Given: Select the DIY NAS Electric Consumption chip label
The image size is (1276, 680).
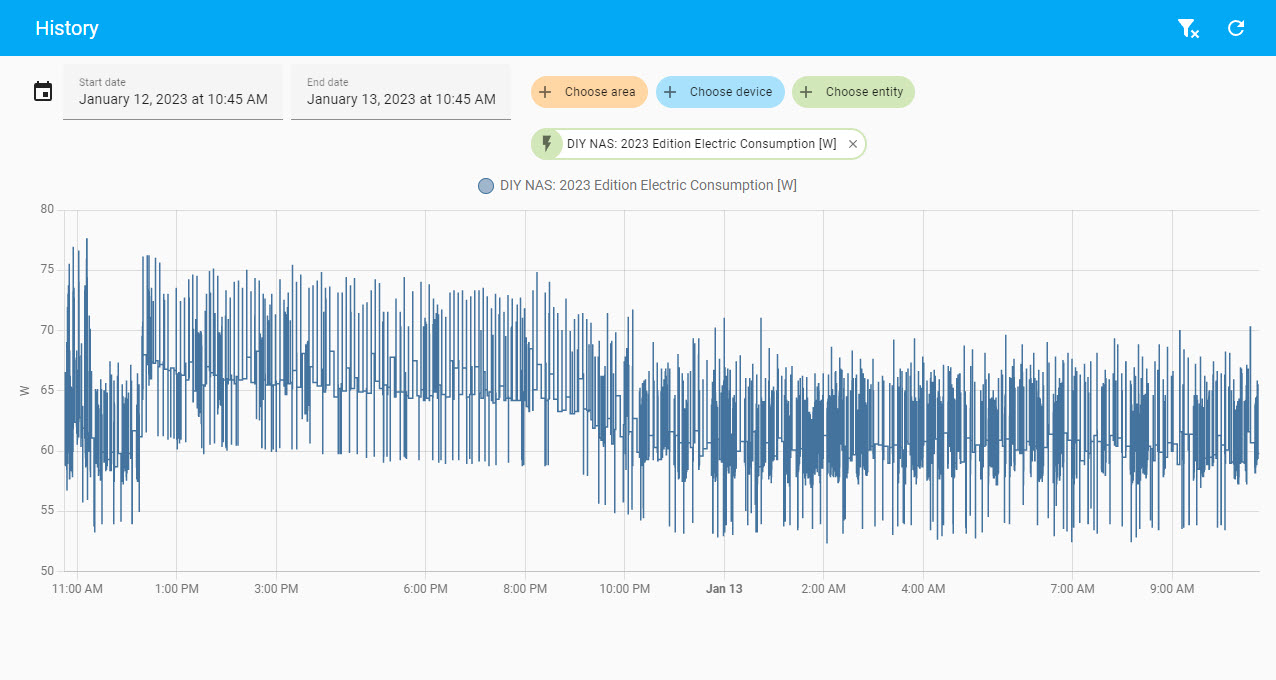Looking at the screenshot, I should pyautogui.click(x=702, y=144).
